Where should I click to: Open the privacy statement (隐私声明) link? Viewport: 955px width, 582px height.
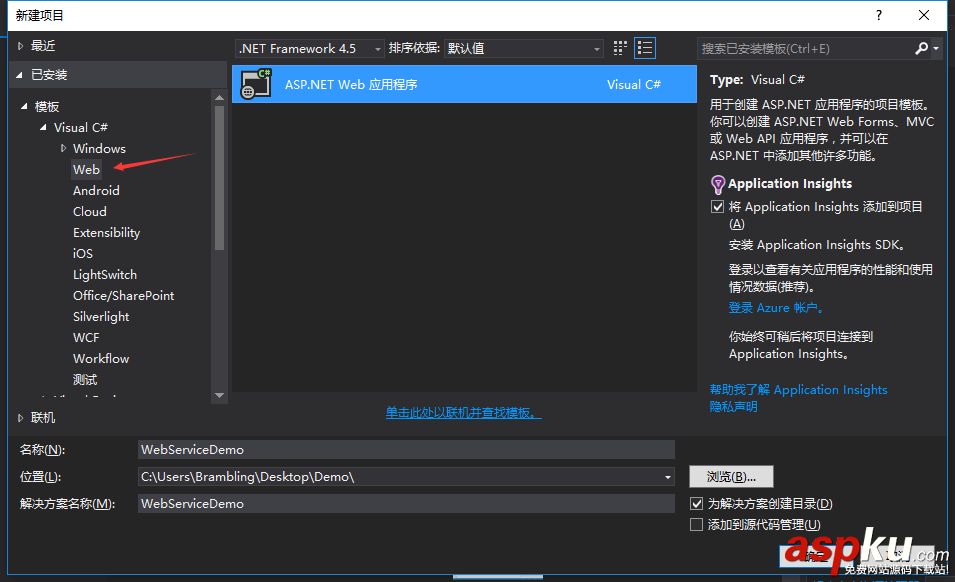tap(733, 406)
